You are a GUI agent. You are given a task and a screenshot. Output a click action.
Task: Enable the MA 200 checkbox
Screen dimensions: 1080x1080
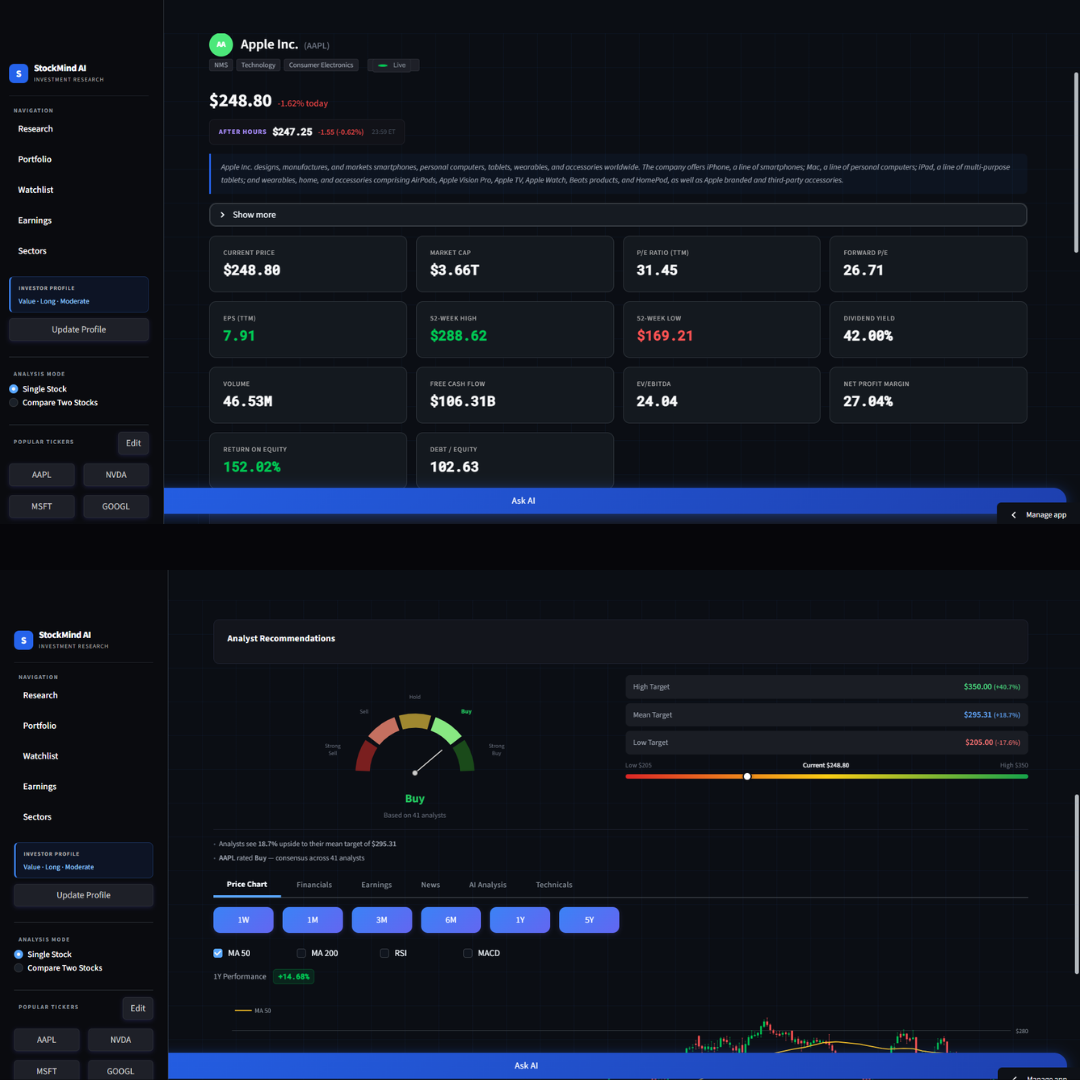[x=300, y=953]
